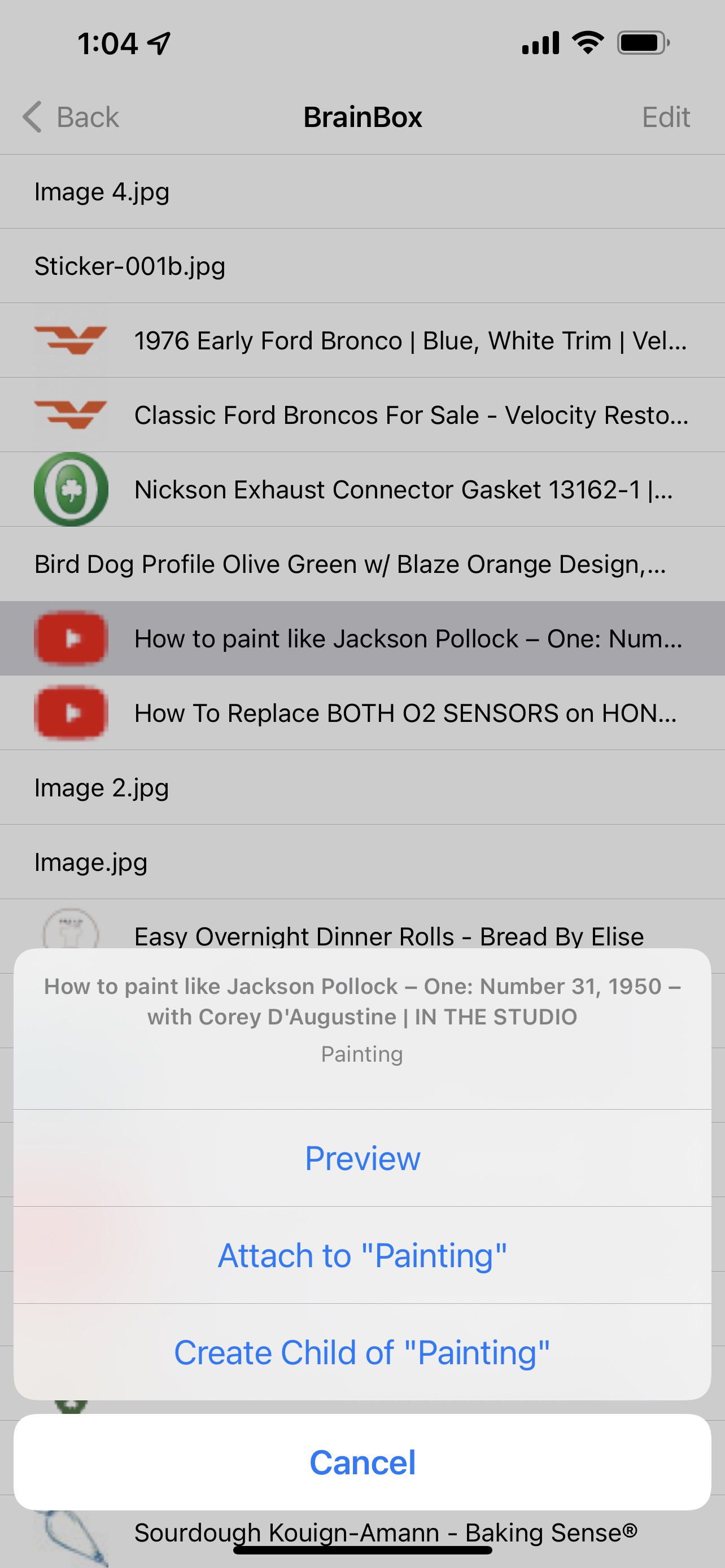Image resolution: width=725 pixels, height=1568 pixels.
Task: Tap the battery icon in status bar
Action: pos(643,43)
